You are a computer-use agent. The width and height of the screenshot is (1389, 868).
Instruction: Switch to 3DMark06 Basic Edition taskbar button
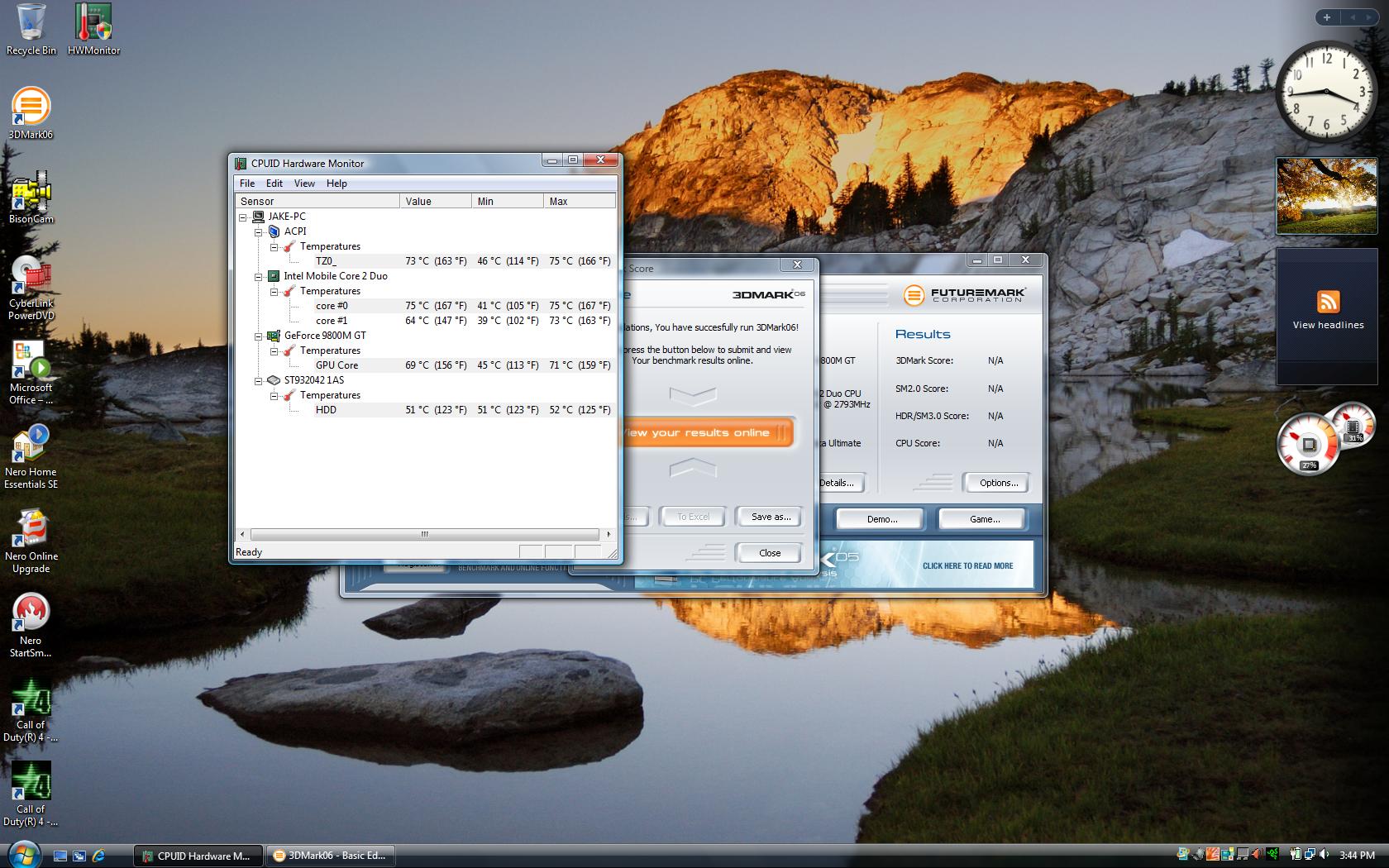[331, 856]
